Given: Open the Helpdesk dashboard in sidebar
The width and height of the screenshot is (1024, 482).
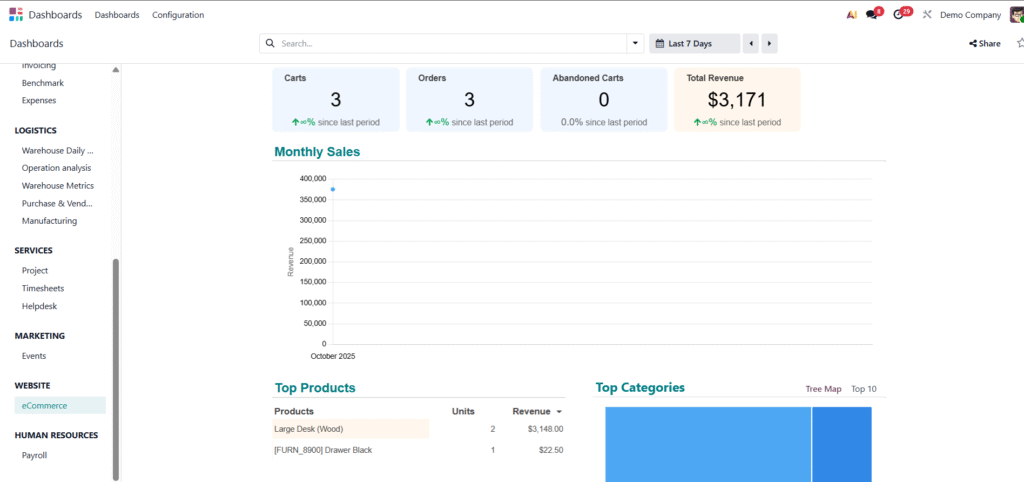Looking at the screenshot, I should click(x=40, y=306).
